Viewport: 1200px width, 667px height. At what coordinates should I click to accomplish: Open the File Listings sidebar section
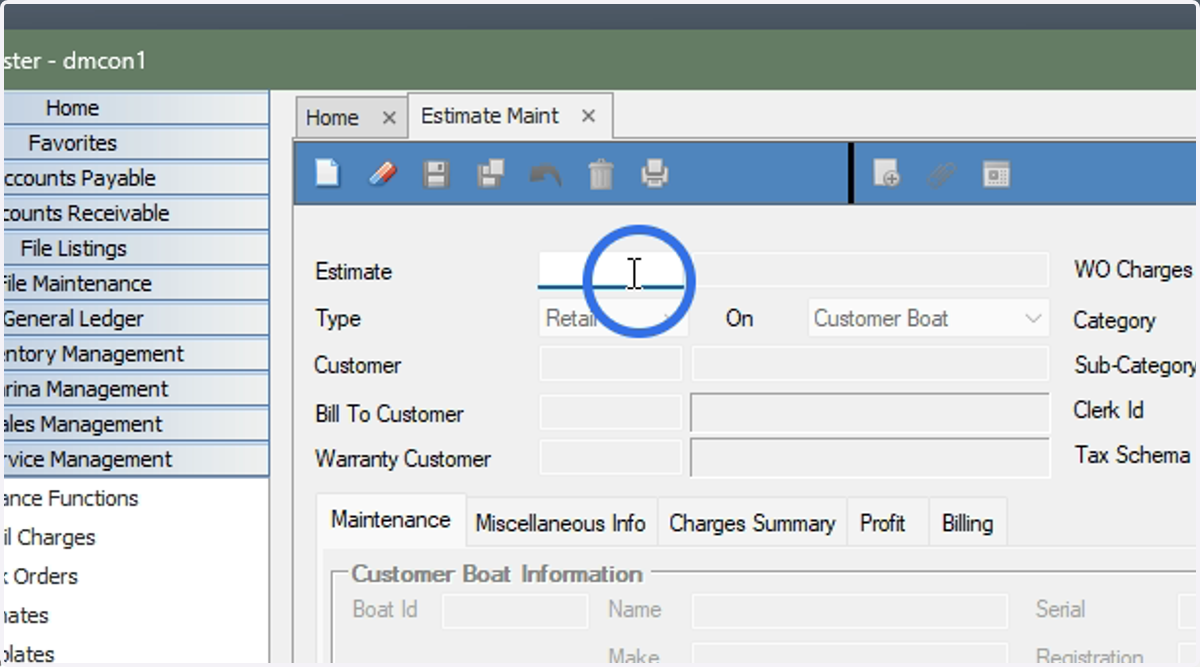tap(136, 248)
